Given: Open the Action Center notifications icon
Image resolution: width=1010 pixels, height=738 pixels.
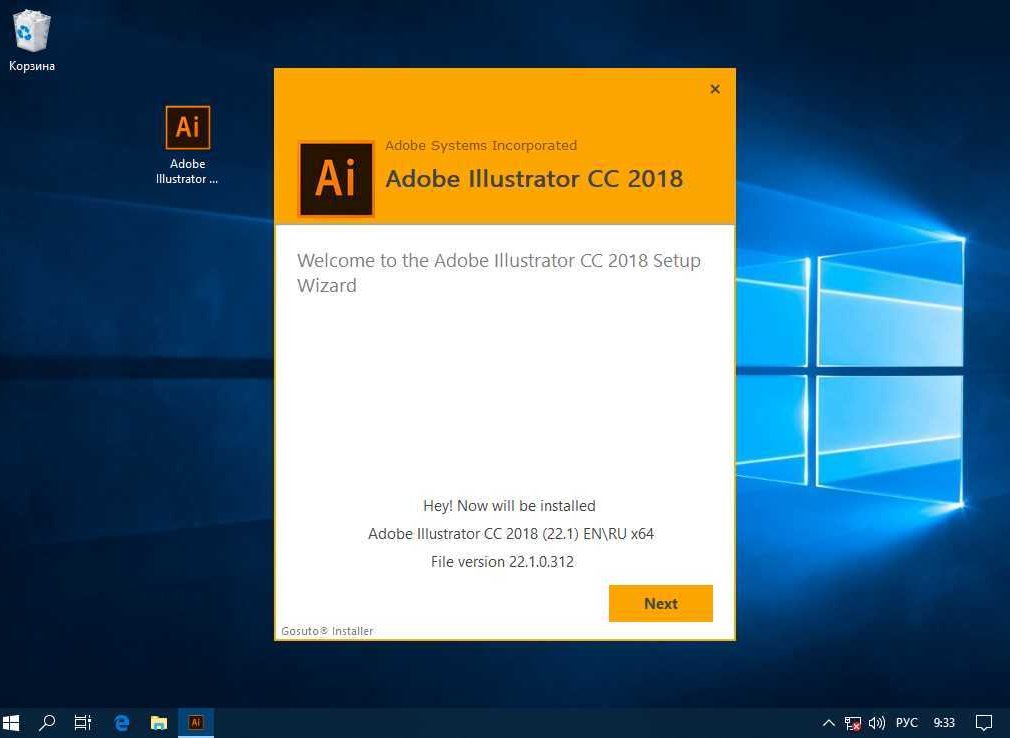Looking at the screenshot, I should pos(984,723).
